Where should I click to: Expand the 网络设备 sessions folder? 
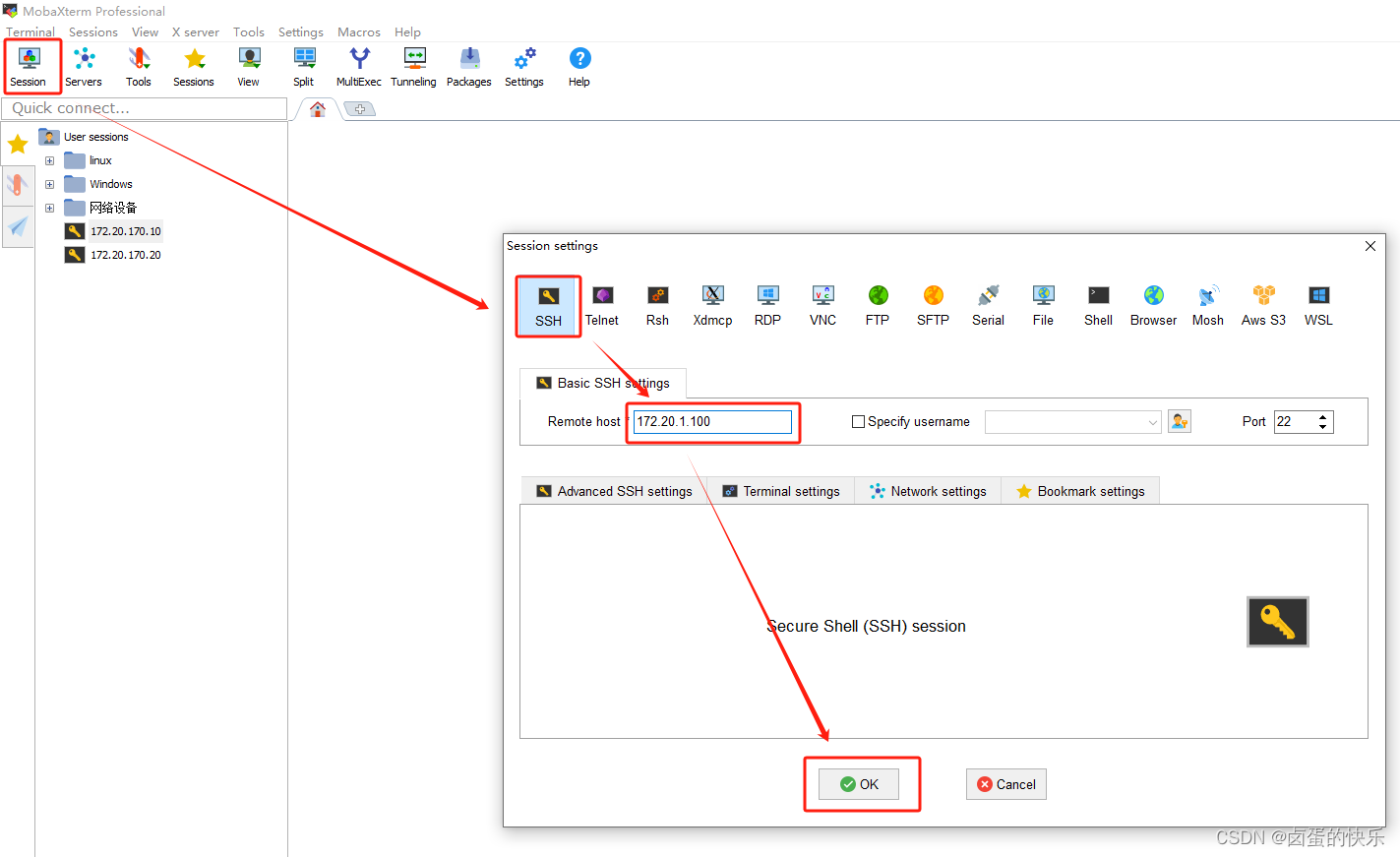click(x=49, y=208)
